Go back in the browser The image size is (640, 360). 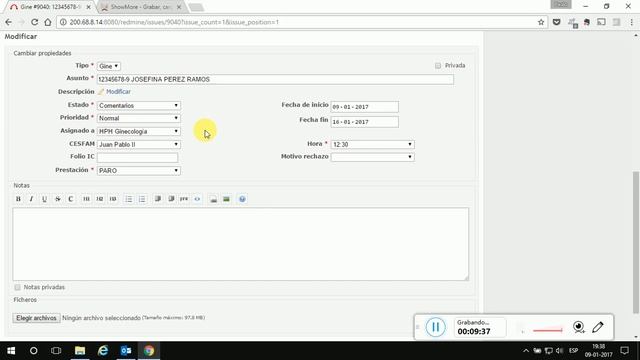click(x=9, y=22)
